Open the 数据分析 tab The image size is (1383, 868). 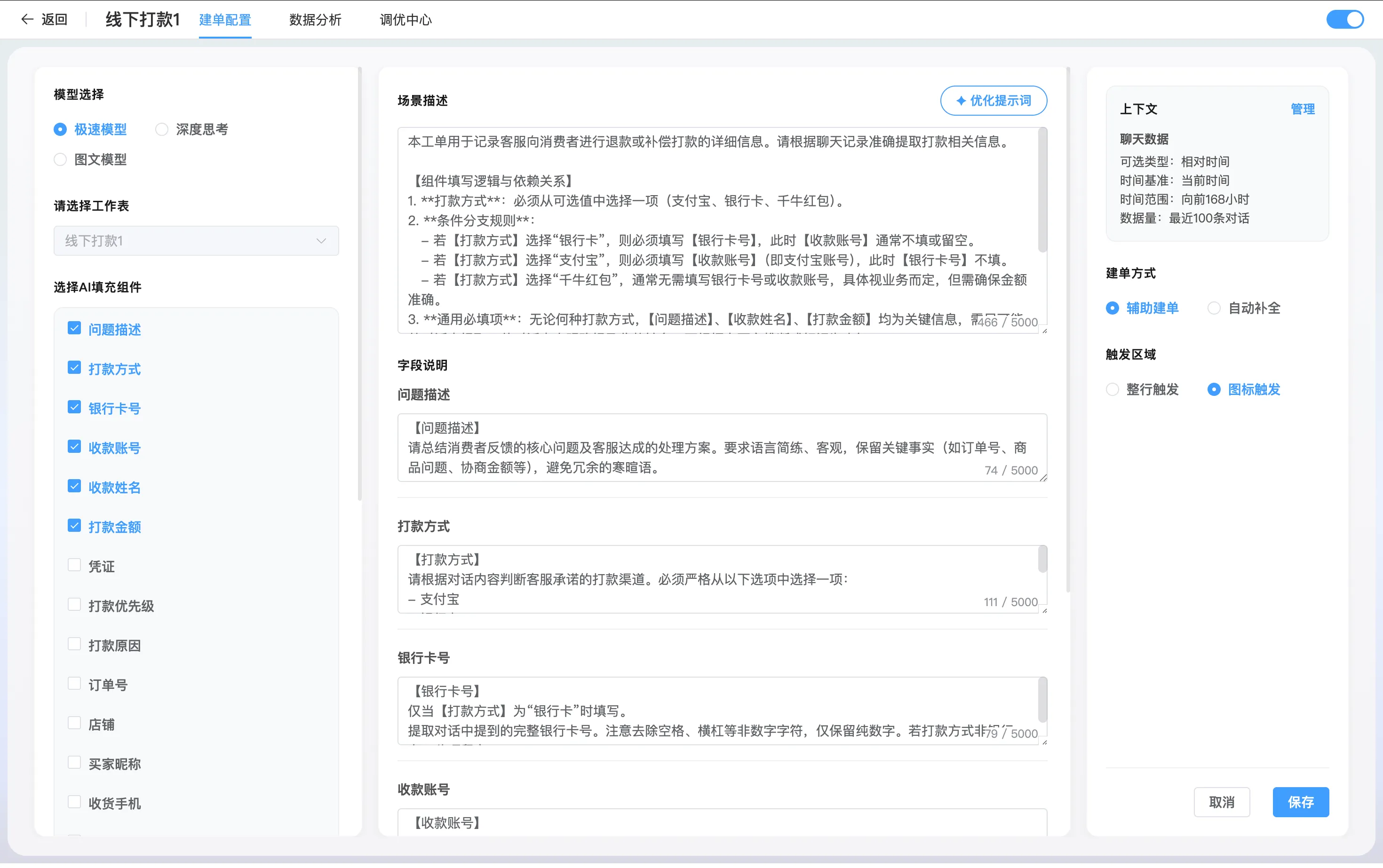point(315,20)
